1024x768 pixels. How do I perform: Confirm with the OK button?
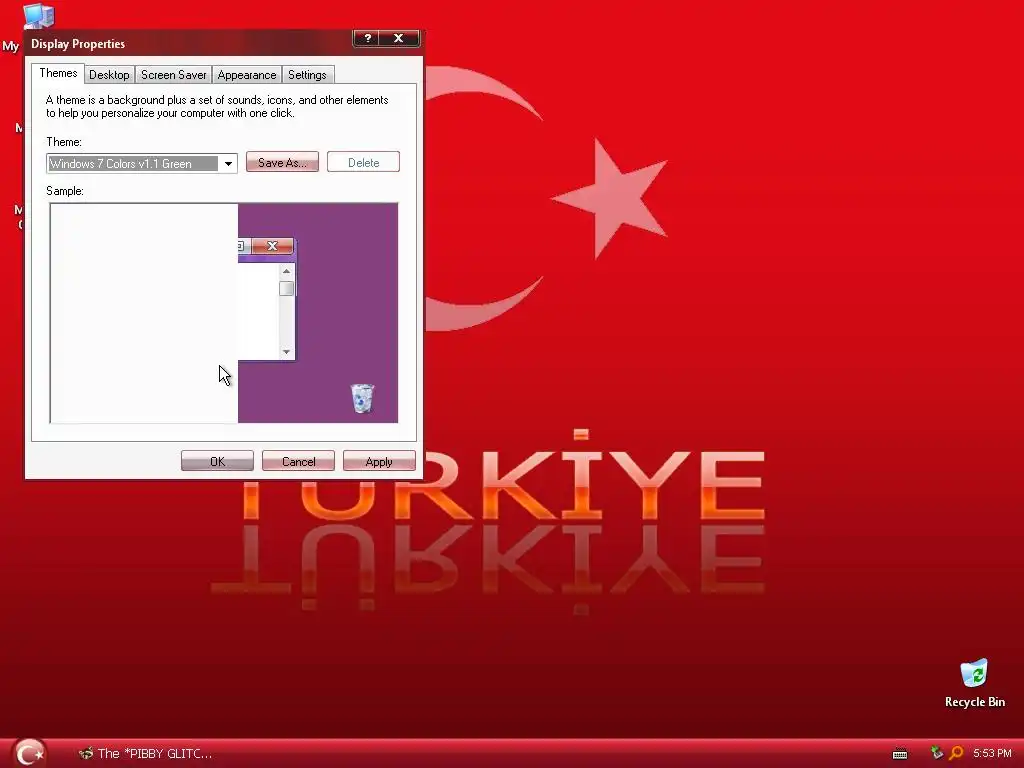pyautogui.click(x=217, y=461)
